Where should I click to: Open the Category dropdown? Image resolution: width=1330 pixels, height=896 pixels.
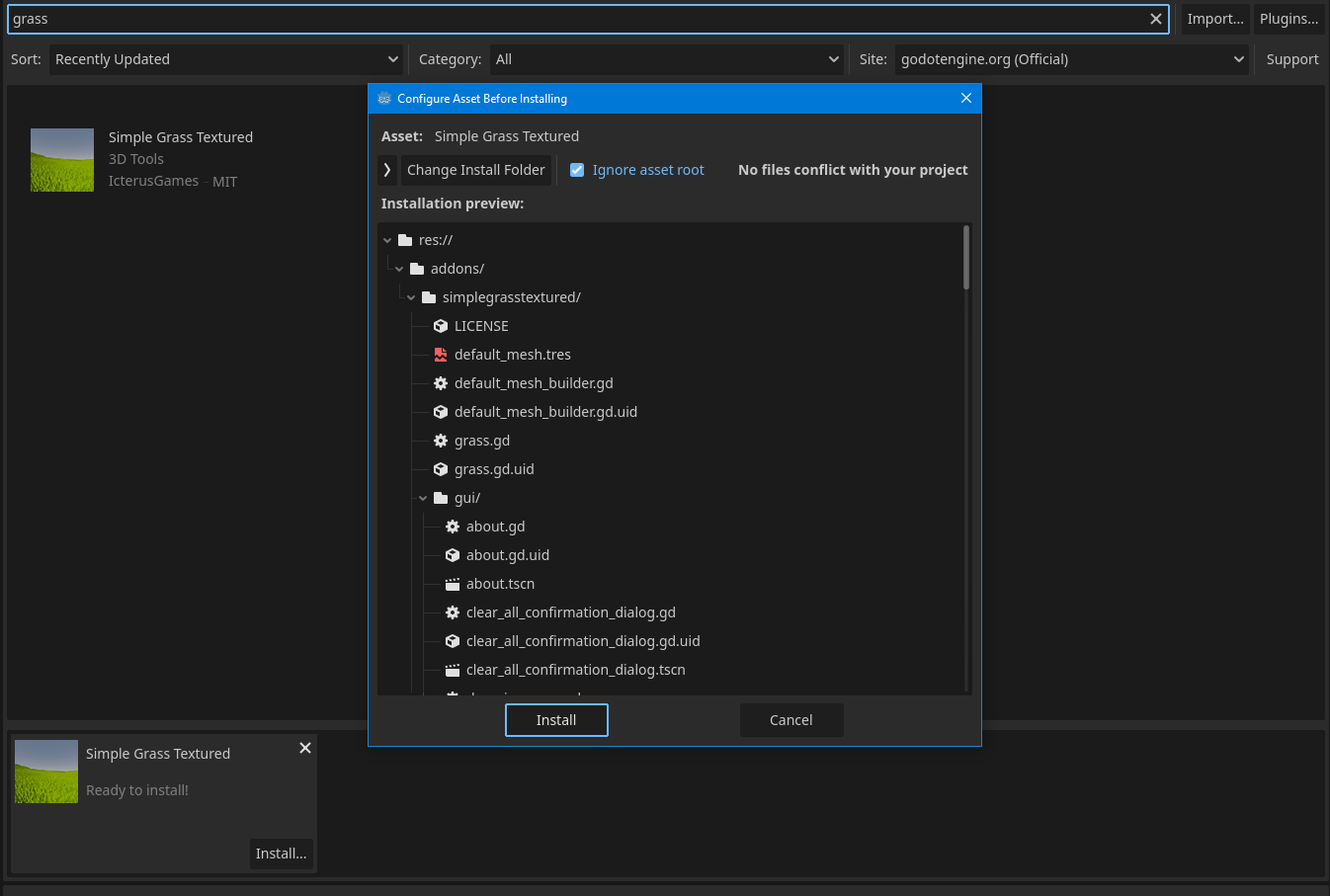pyautogui.click(x=667, y=59)
